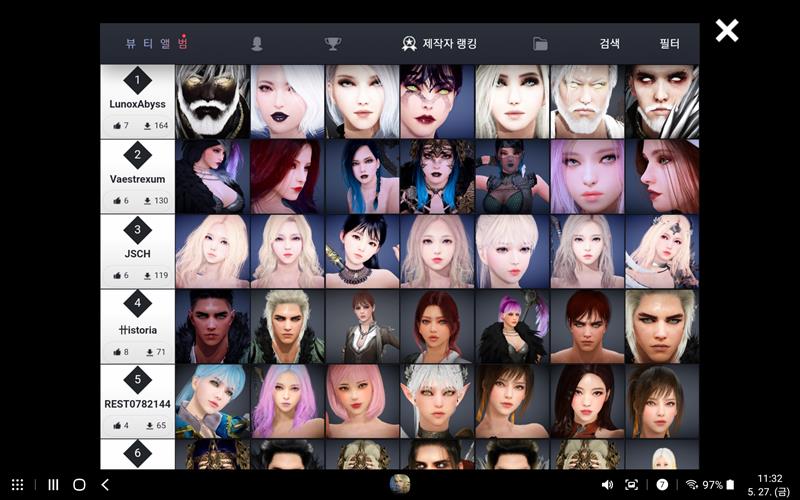This screenshot has height=500, width=800.
Task: Select the 제작자 랭킹 tab
Action: (x=439, y=43)
